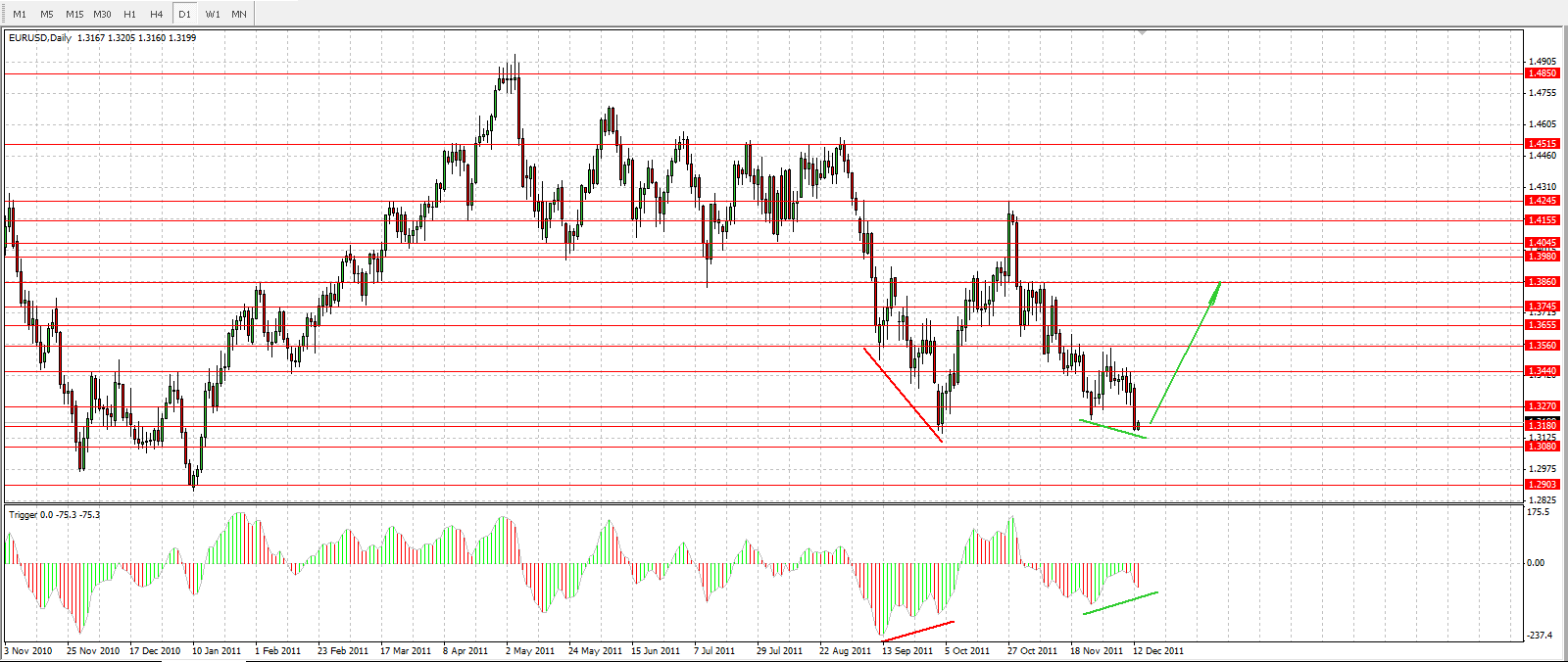Select the 1.4850 red price label
Image resolution: width=1568 pixels, height=662 pixels.
(1543, 73)
